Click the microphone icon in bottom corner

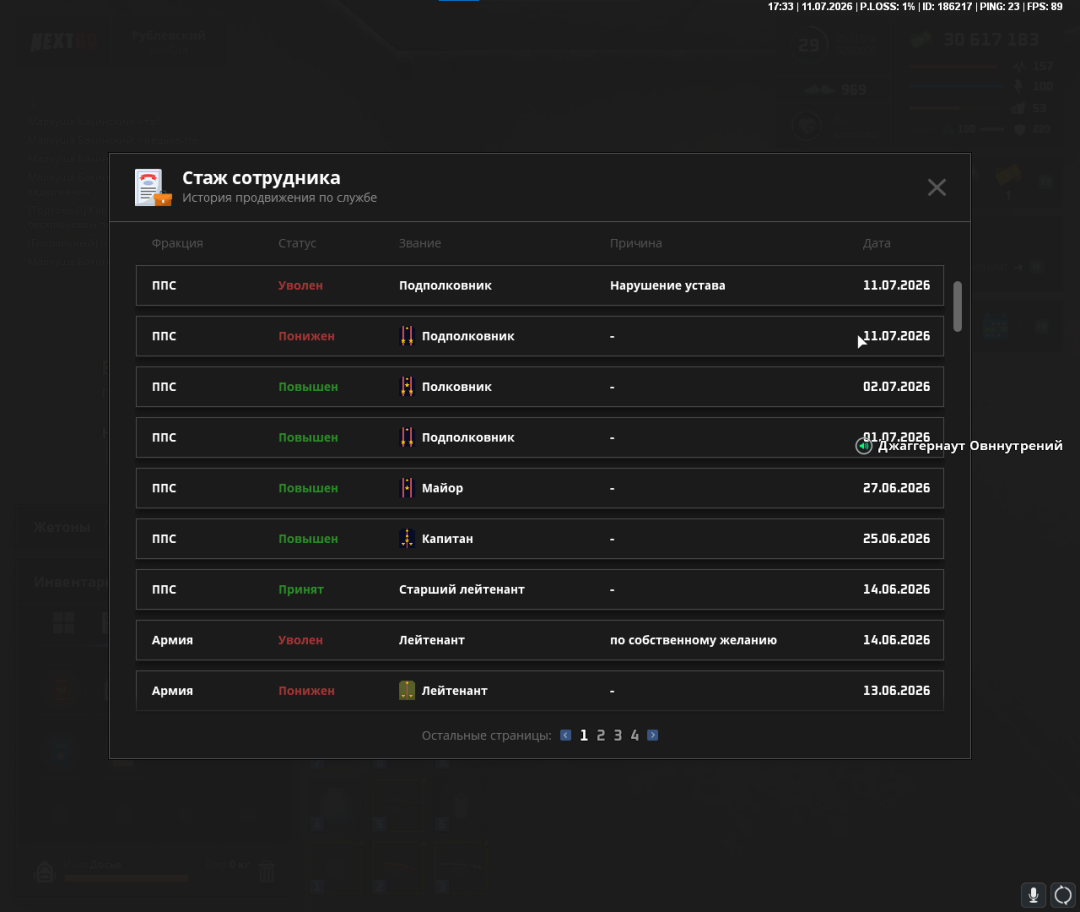(x=1033, y=895)
